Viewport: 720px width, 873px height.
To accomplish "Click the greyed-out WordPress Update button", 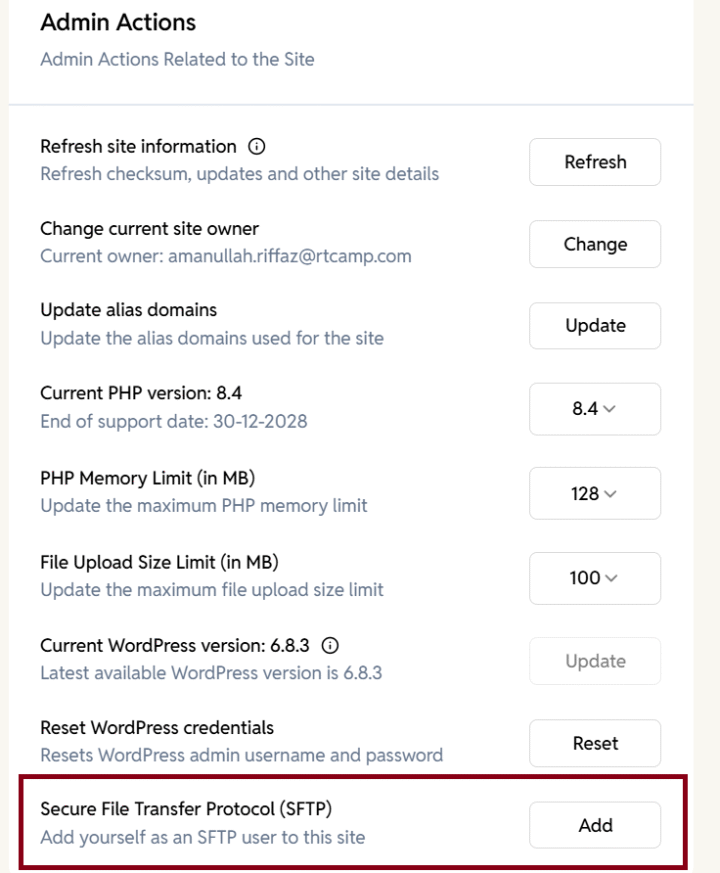I will click(595, 661).
